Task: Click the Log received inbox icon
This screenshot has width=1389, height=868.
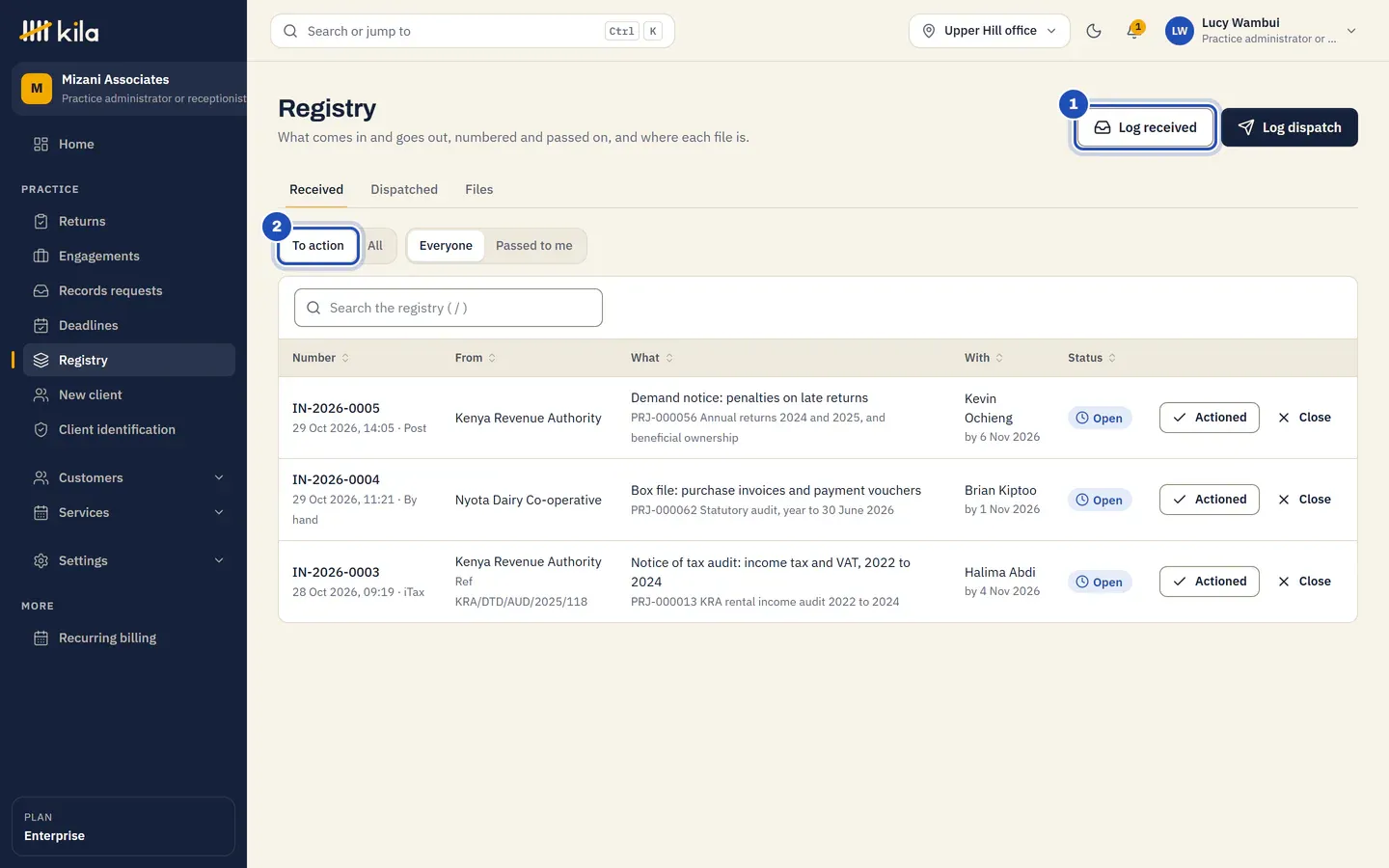Action: point(1103,127)
